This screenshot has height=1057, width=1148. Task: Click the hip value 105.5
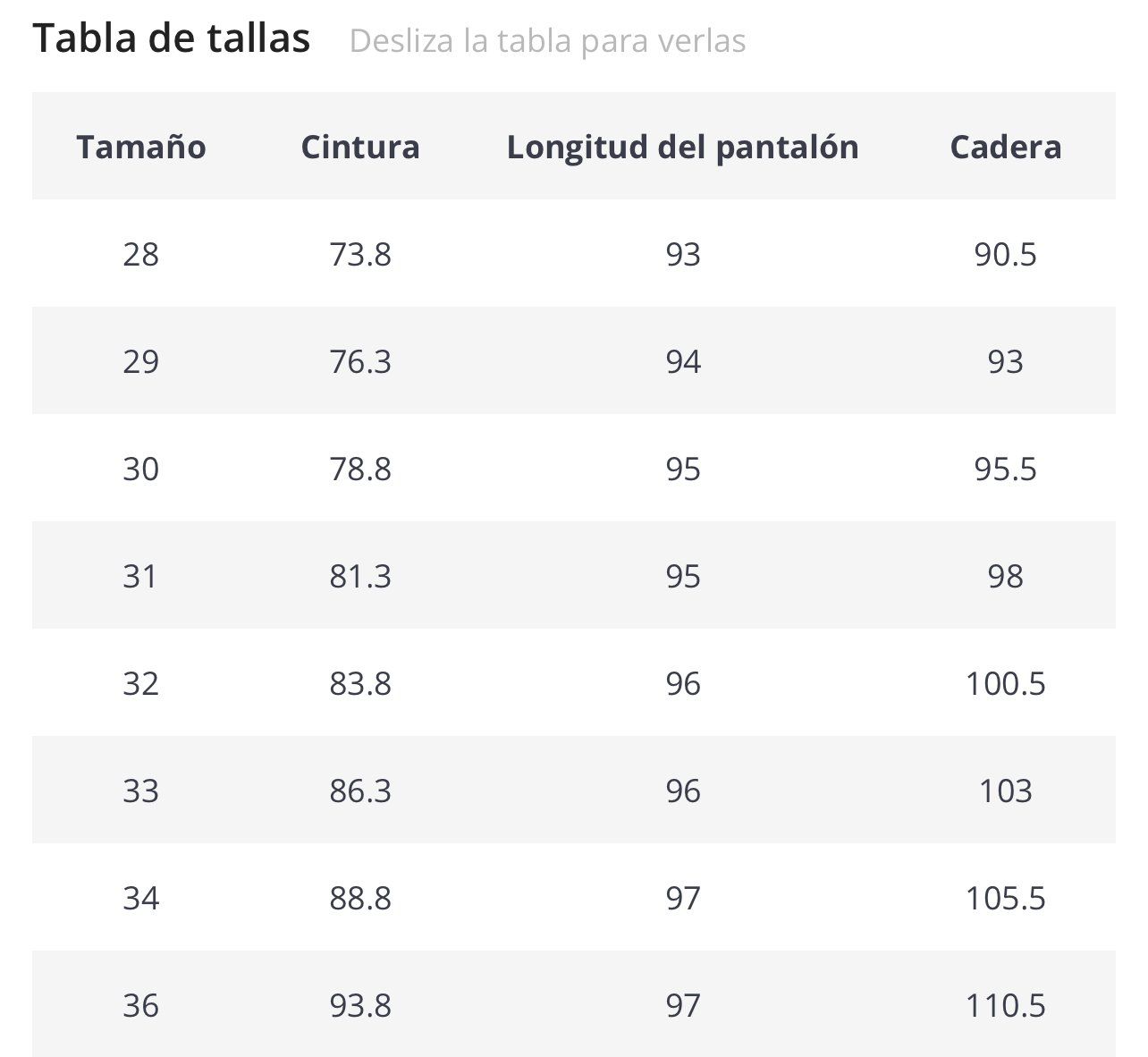(x=1005, y=898)
